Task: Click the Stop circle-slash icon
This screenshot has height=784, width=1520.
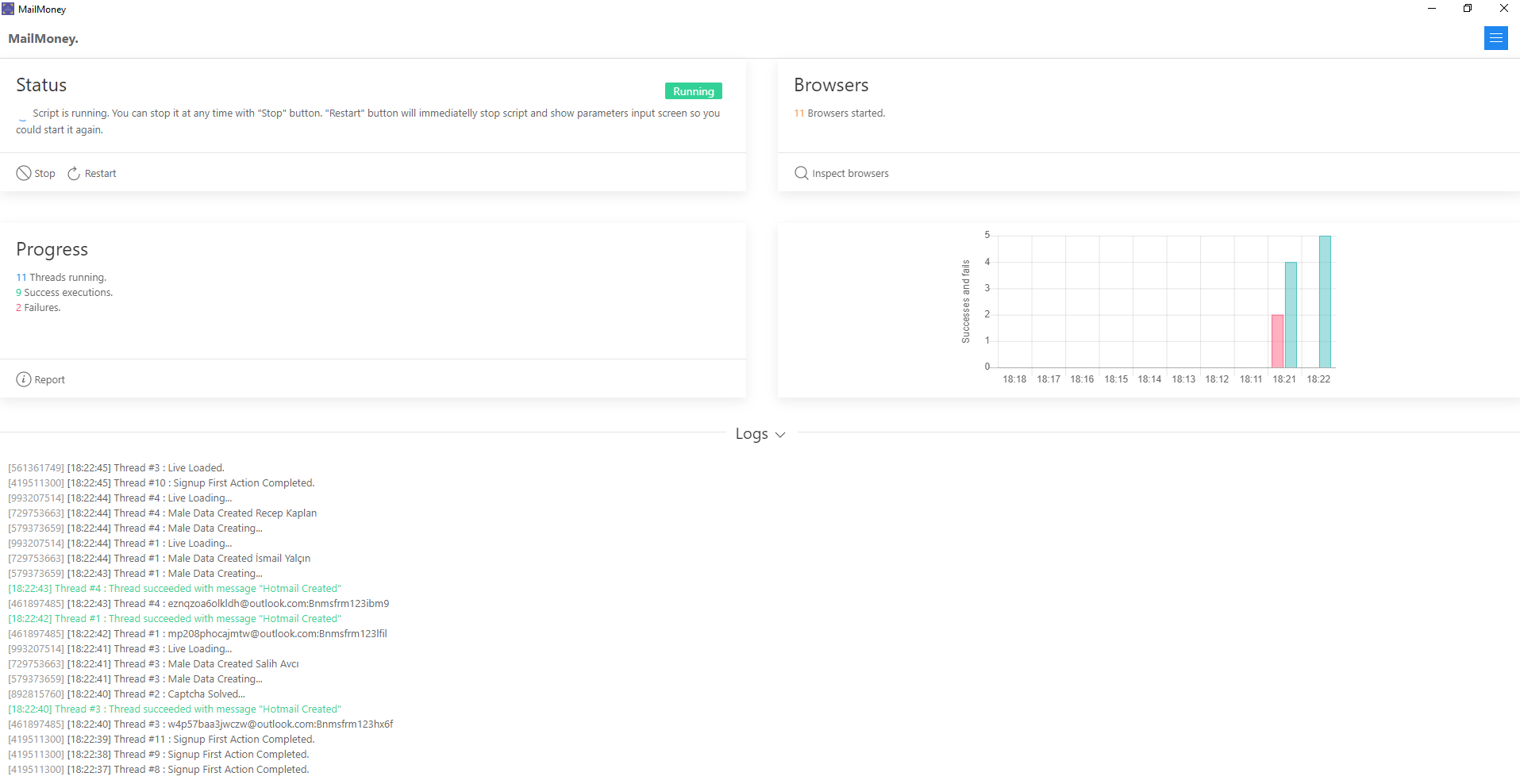Action: click(x=24, y=173)
